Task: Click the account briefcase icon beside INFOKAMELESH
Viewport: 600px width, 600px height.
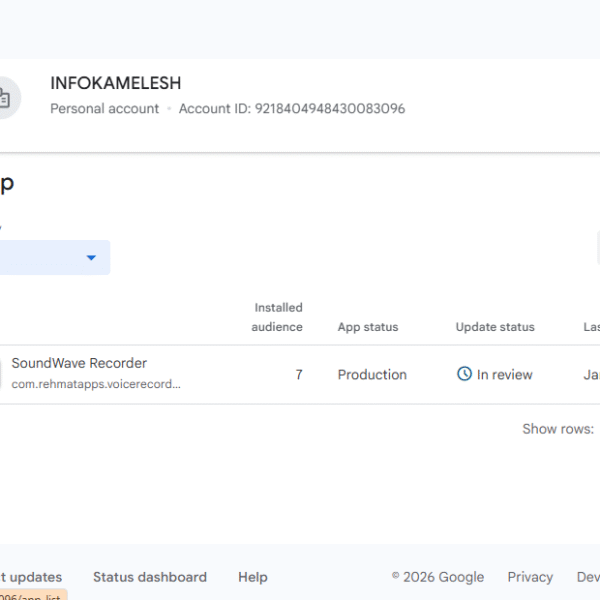Action: (x=4, y=97)
